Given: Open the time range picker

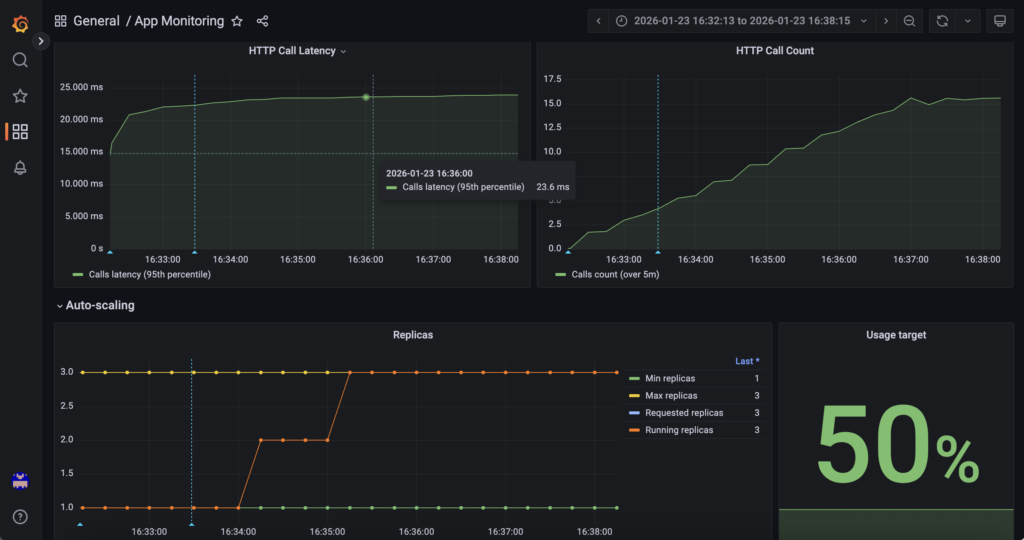Looking at the screenshot, I should (734, 21).
